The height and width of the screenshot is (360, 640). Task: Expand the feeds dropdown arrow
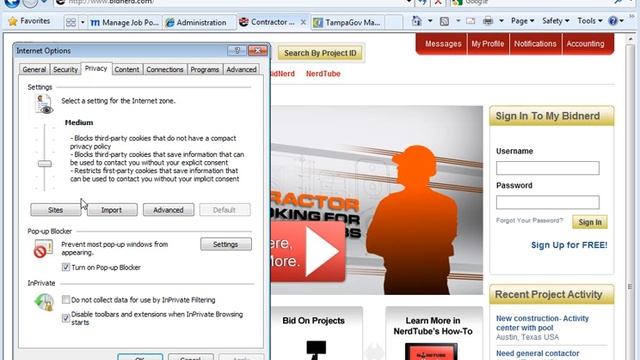tap(458, 21)
